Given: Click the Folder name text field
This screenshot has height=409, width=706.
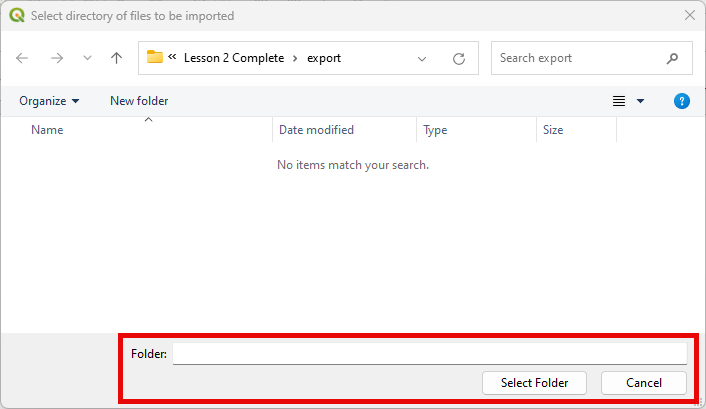Looking at the screenshot, I should 429,354.
